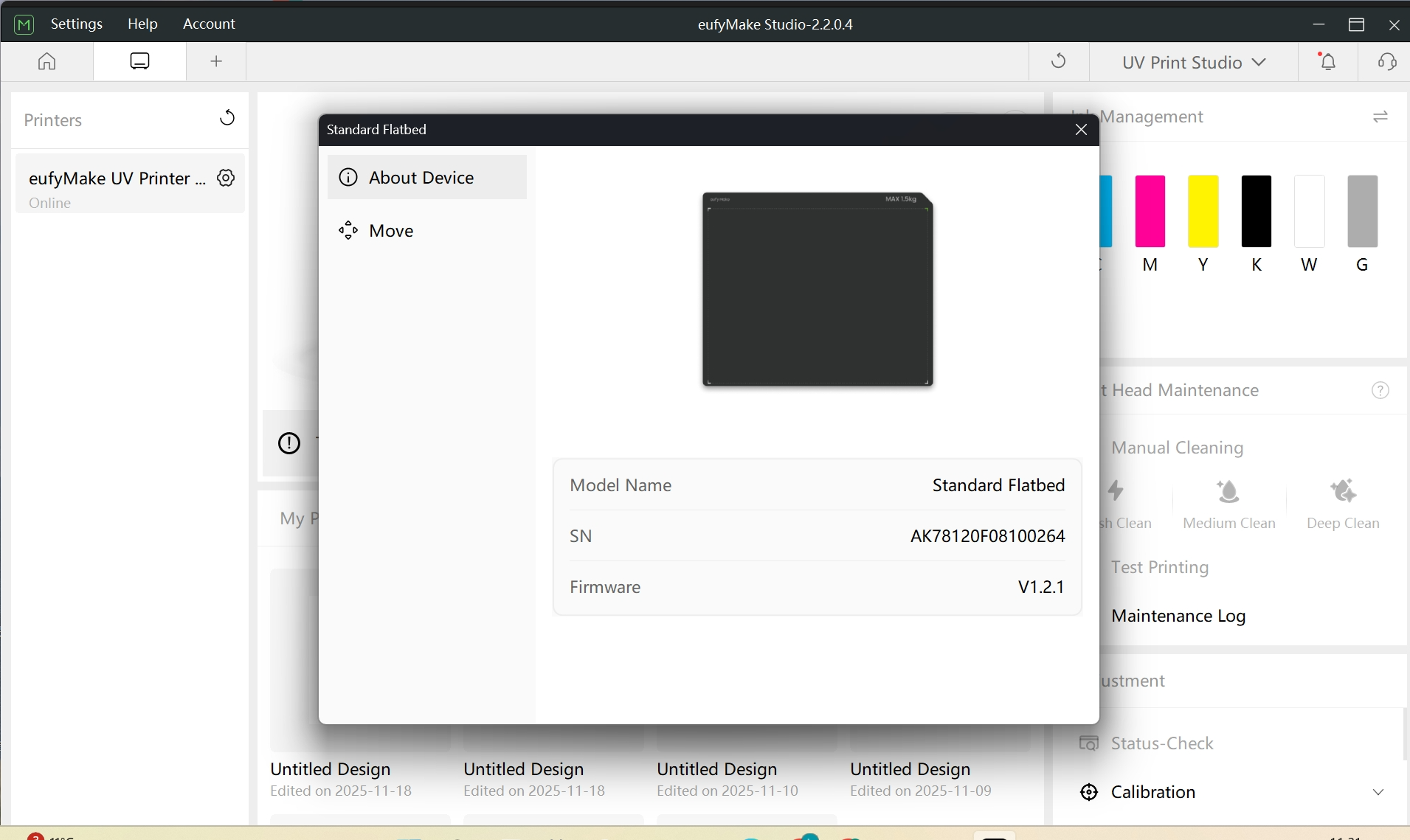This screenshot has width=1410, height=840.
Task: Select the Magenta ink swatch
Action: click(x=1150, y=211)
